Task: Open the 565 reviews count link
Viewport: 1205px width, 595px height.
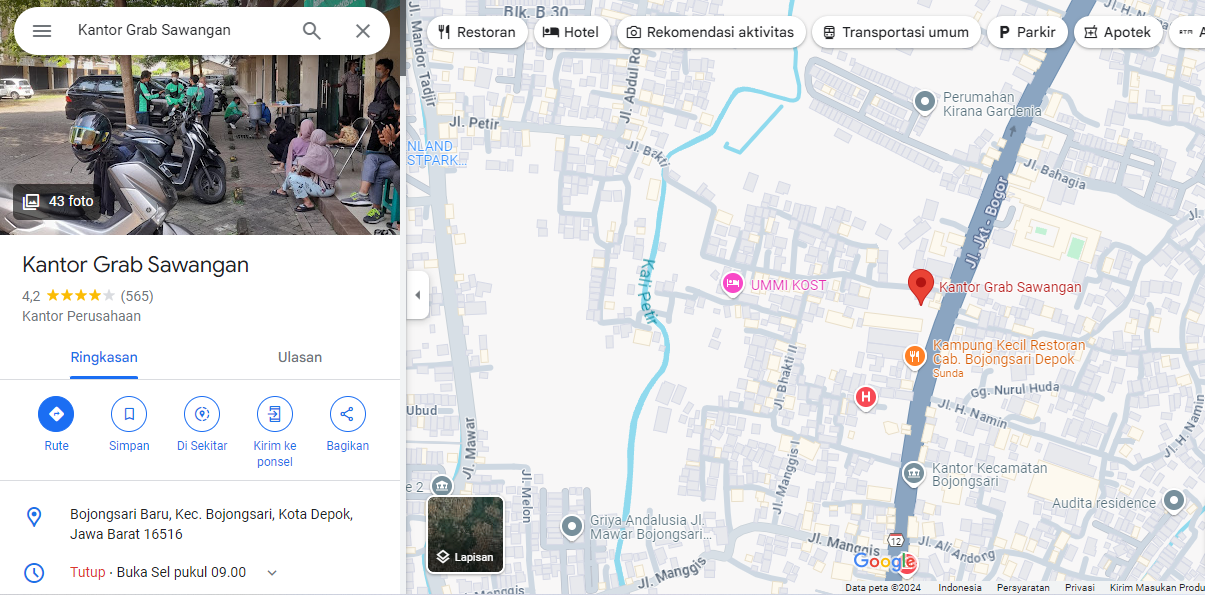Action: point(137,296)
